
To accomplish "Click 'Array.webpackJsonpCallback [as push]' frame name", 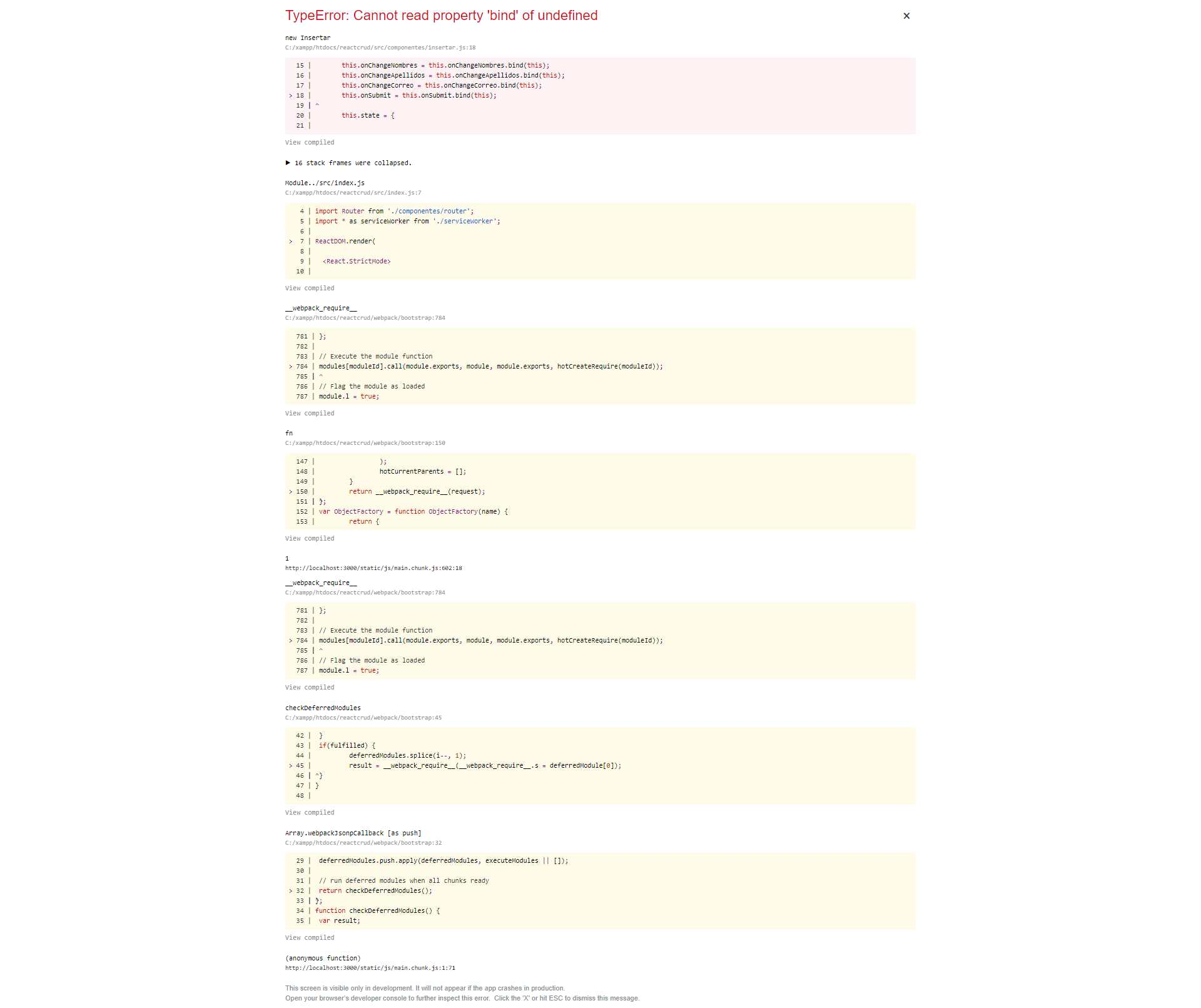I will point(353,833).
